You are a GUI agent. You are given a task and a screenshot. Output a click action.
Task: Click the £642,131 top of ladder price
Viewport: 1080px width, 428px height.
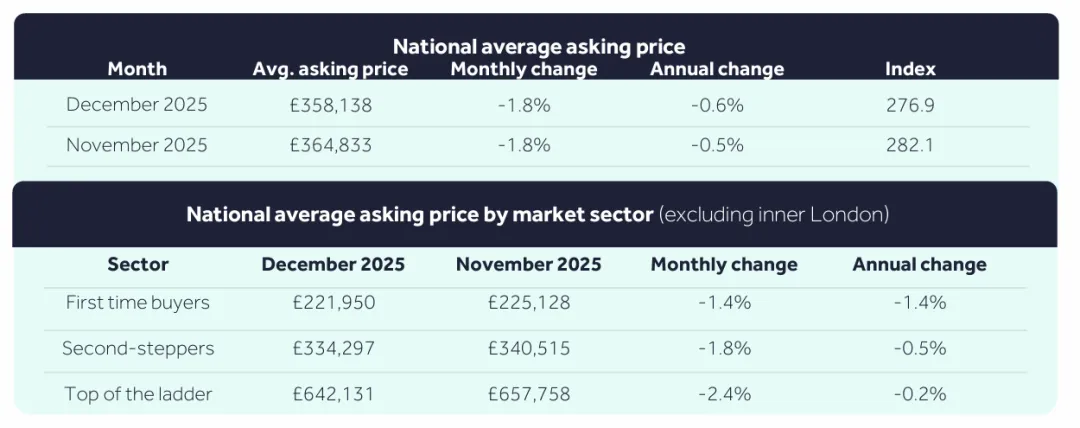click(x=333, y=394)
